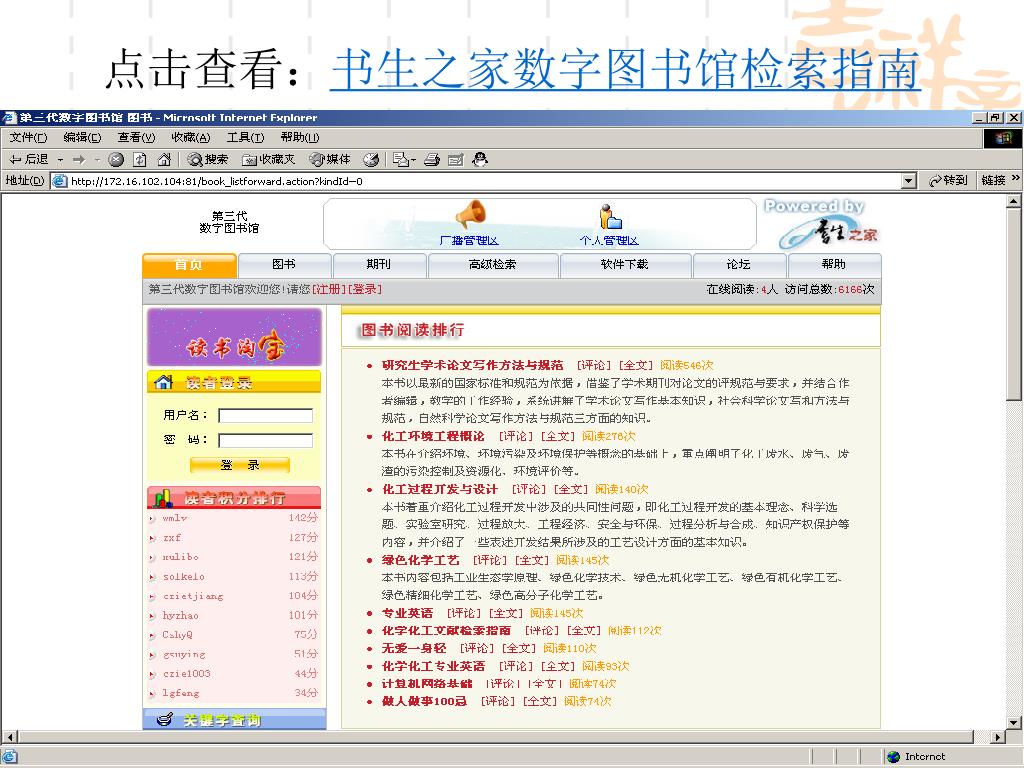The image size is (1024, 768).
Task: Open the 个人管理区 person icon
Action: tap(610, 216)
